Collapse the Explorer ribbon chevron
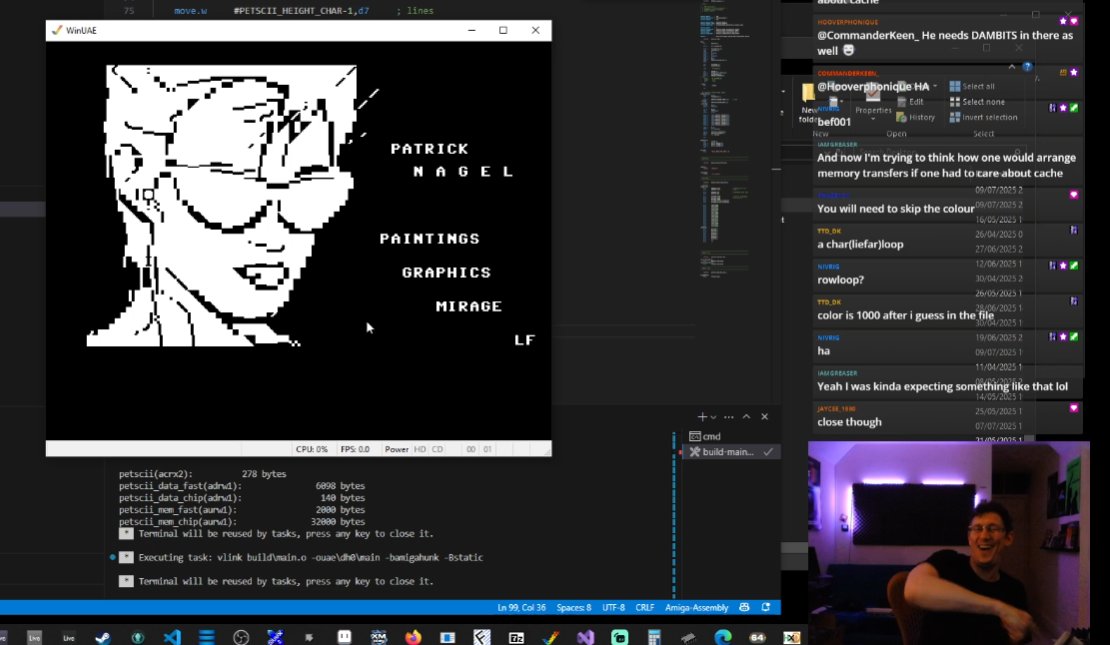1110x645 pixels. tap(1012, 67)
